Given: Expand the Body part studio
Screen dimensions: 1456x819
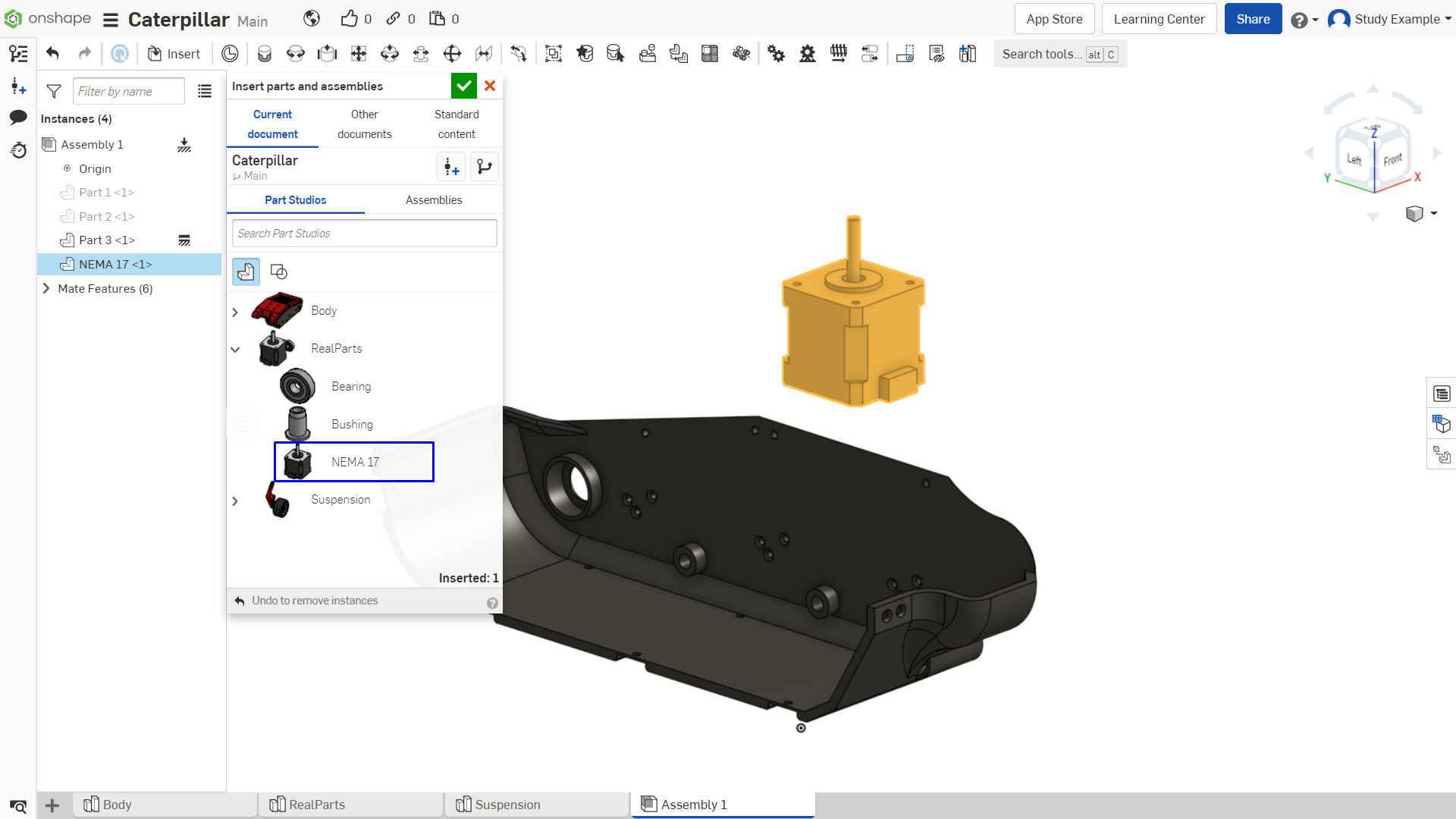Looking at the screenshot, I should [x=235, y=312].
